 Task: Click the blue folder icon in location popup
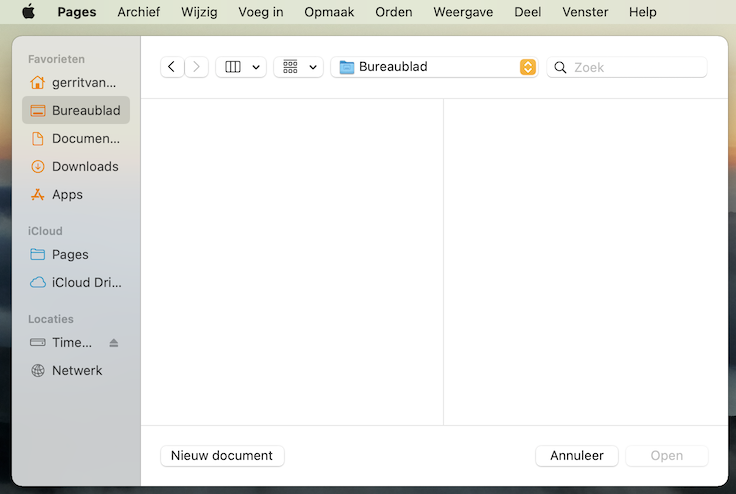point(346,67)
